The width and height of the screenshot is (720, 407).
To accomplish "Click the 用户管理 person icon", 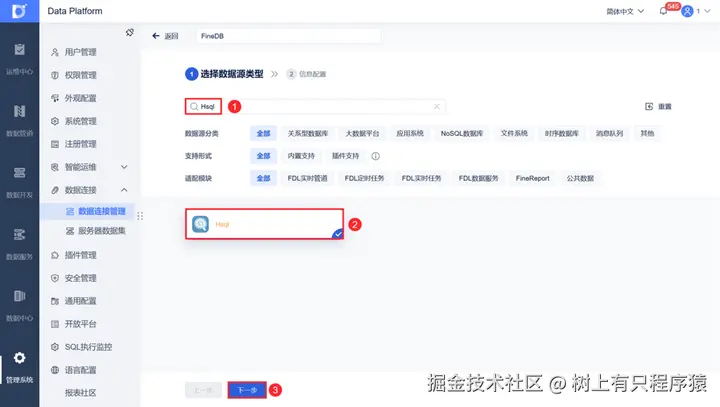I will [55, 52].
